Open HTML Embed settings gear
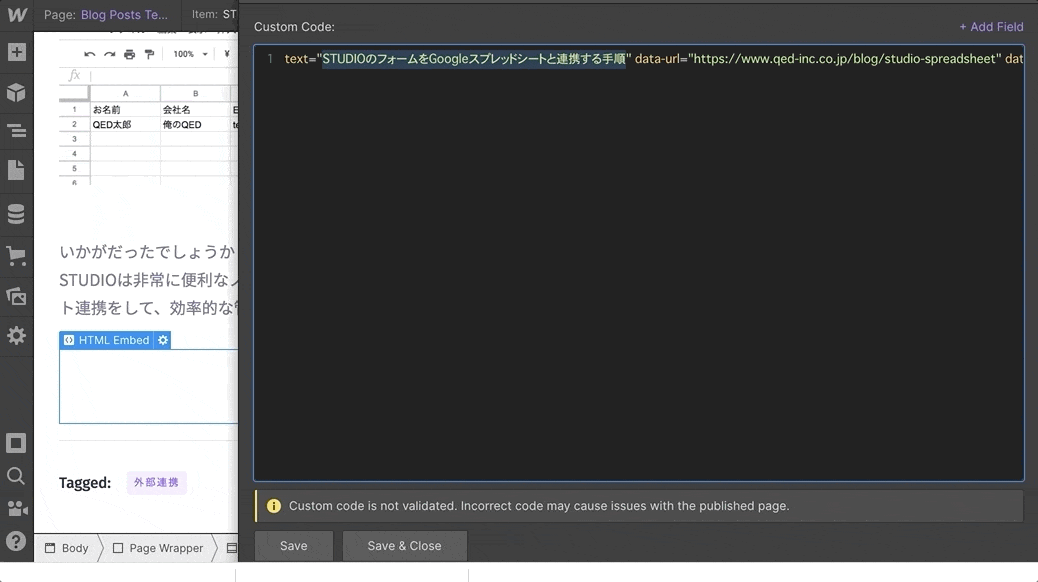This screenshot has height=582, width=1038. click(x=163, y=340)
